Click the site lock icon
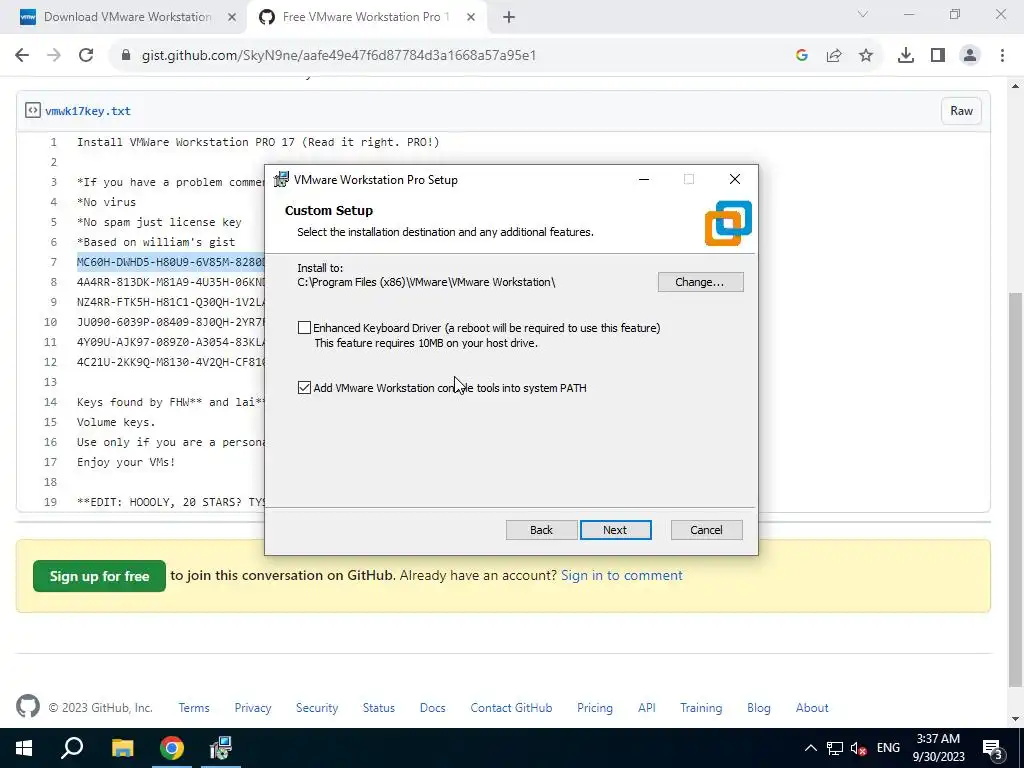This screenshot has height=768, width=1024. [126, 56]
